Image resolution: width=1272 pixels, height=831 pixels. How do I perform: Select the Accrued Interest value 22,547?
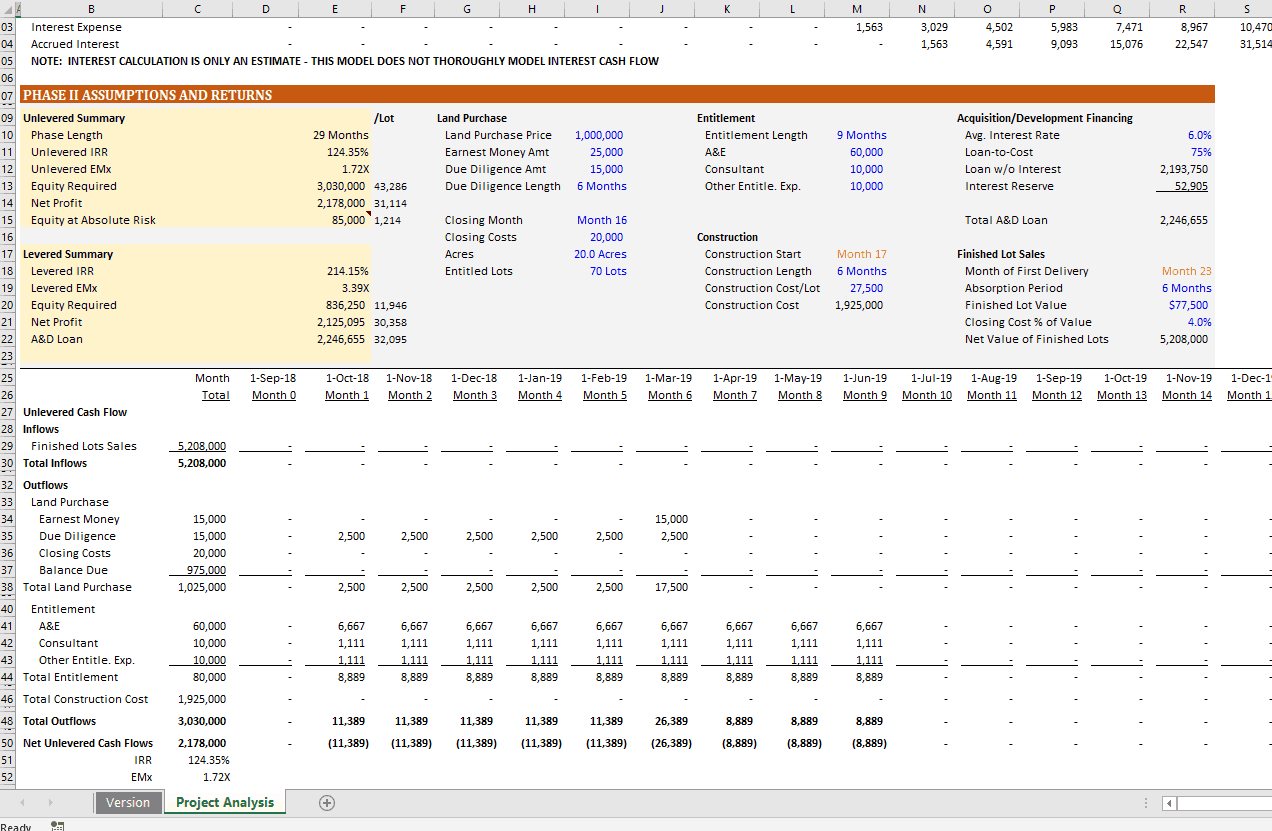click(x=1190, y=44)
